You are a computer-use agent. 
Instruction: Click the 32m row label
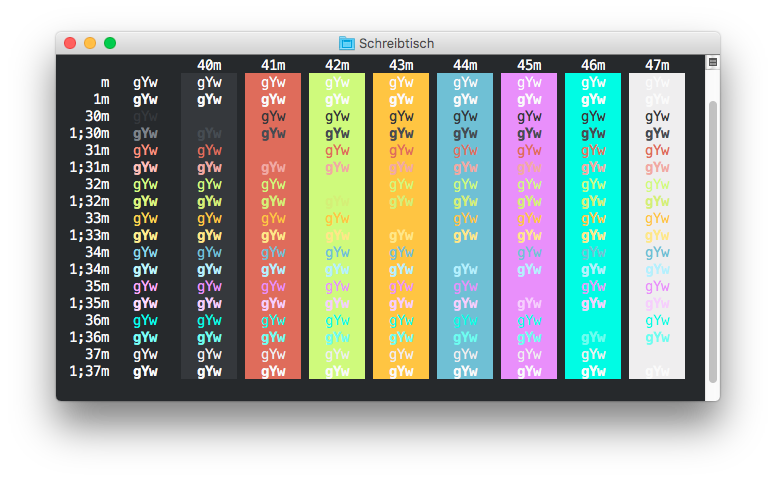coord(97,184)
